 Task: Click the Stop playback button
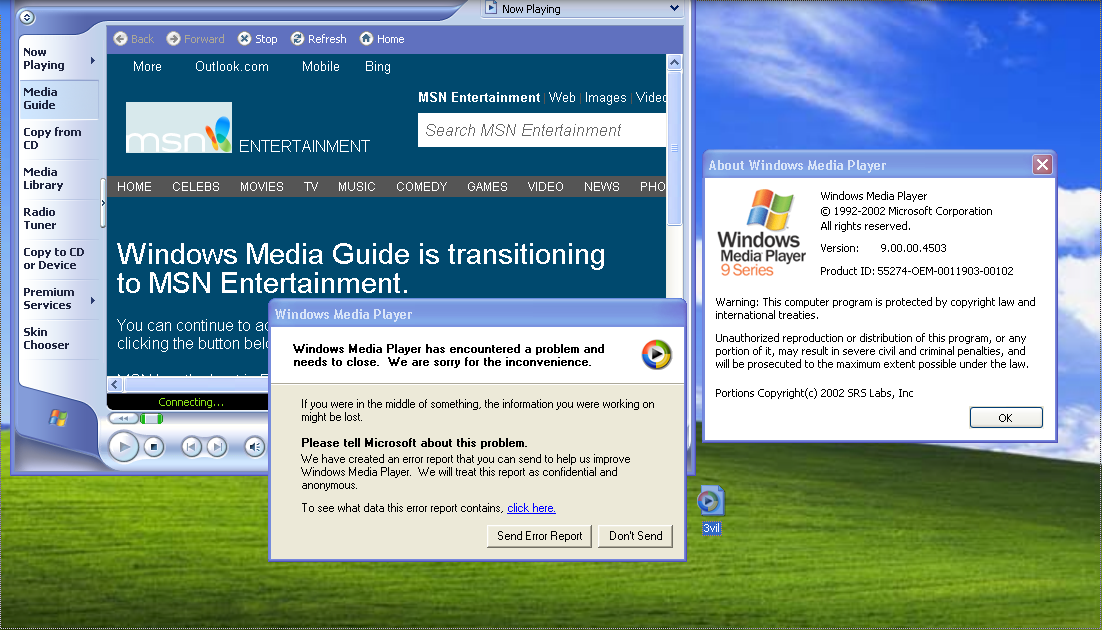(x=154, y=446)
